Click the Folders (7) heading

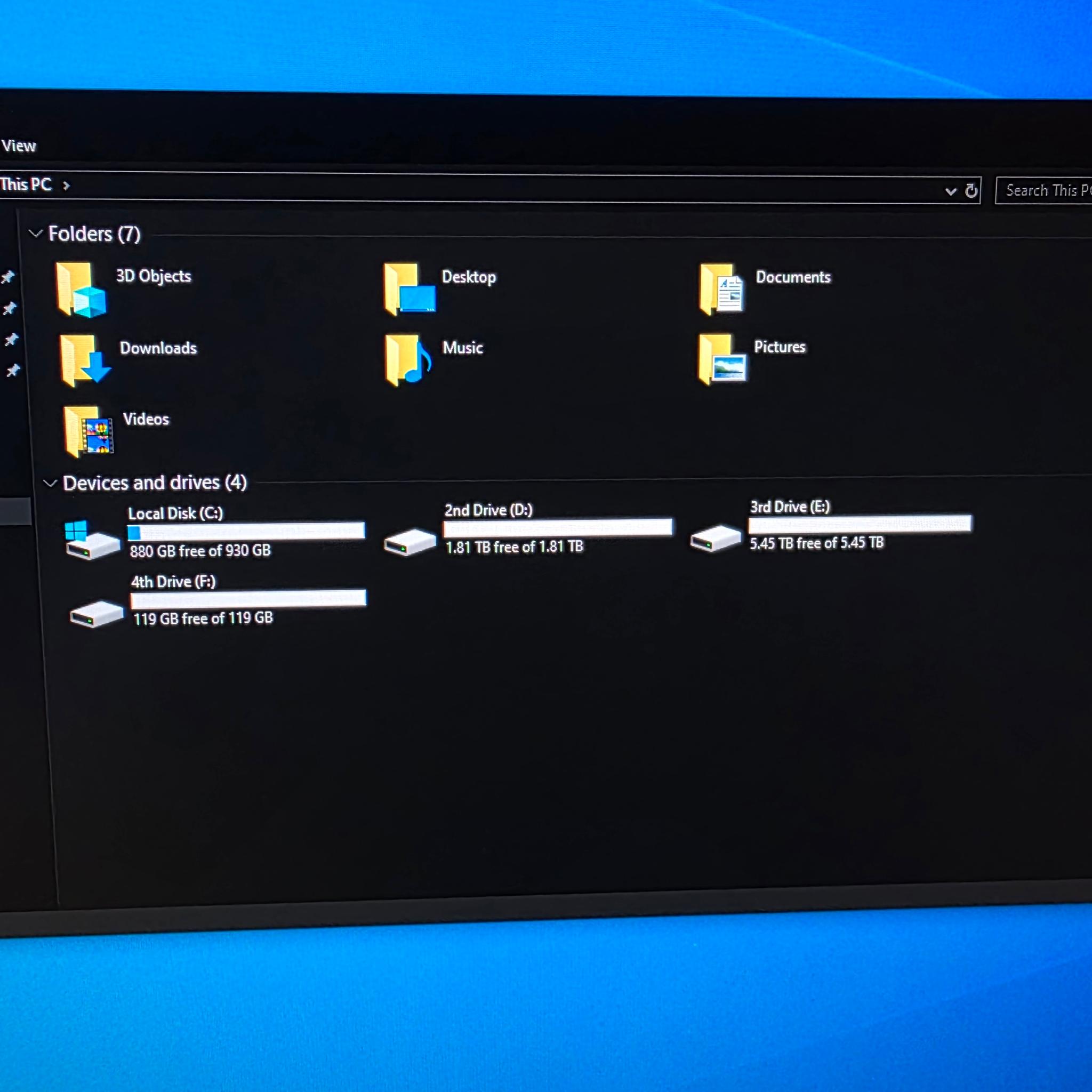(x=94, y=234)
